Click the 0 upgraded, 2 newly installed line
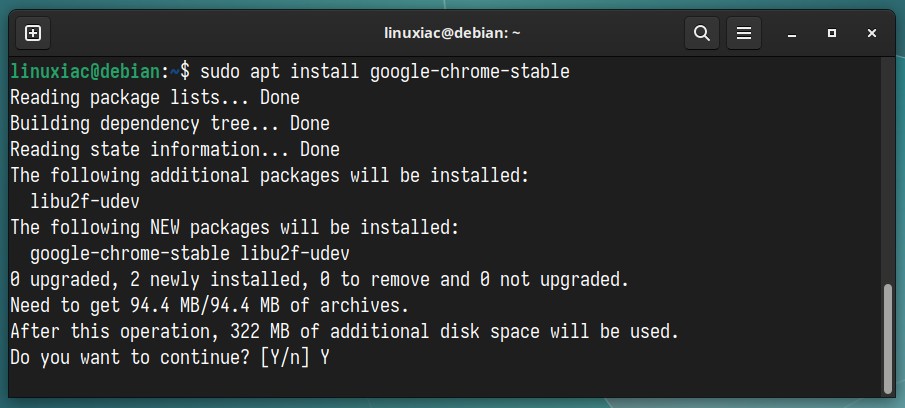 click(319, 279)
